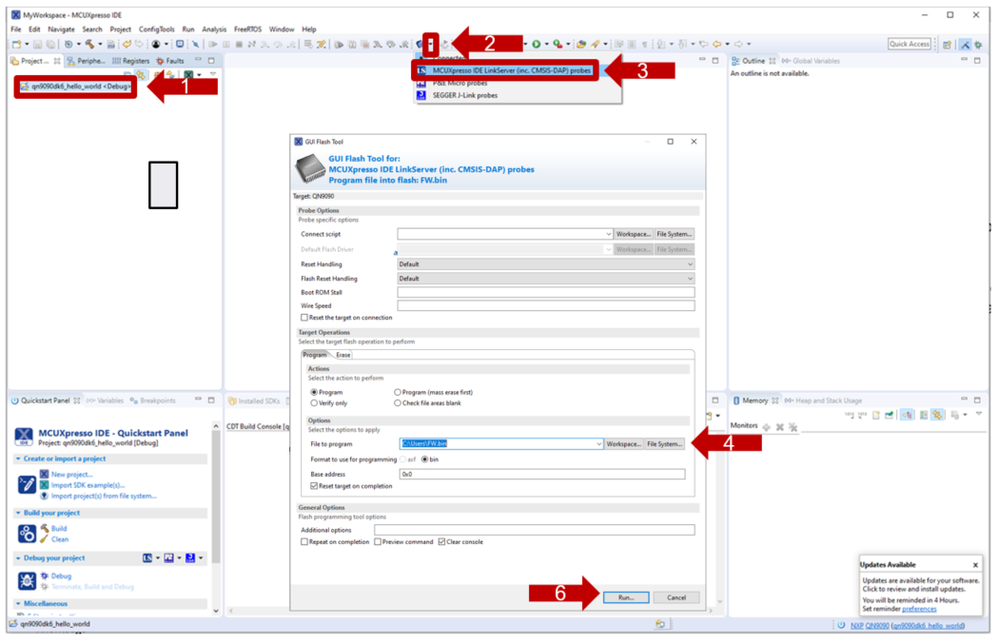Switch to the Registers tab

click(131, 61)
